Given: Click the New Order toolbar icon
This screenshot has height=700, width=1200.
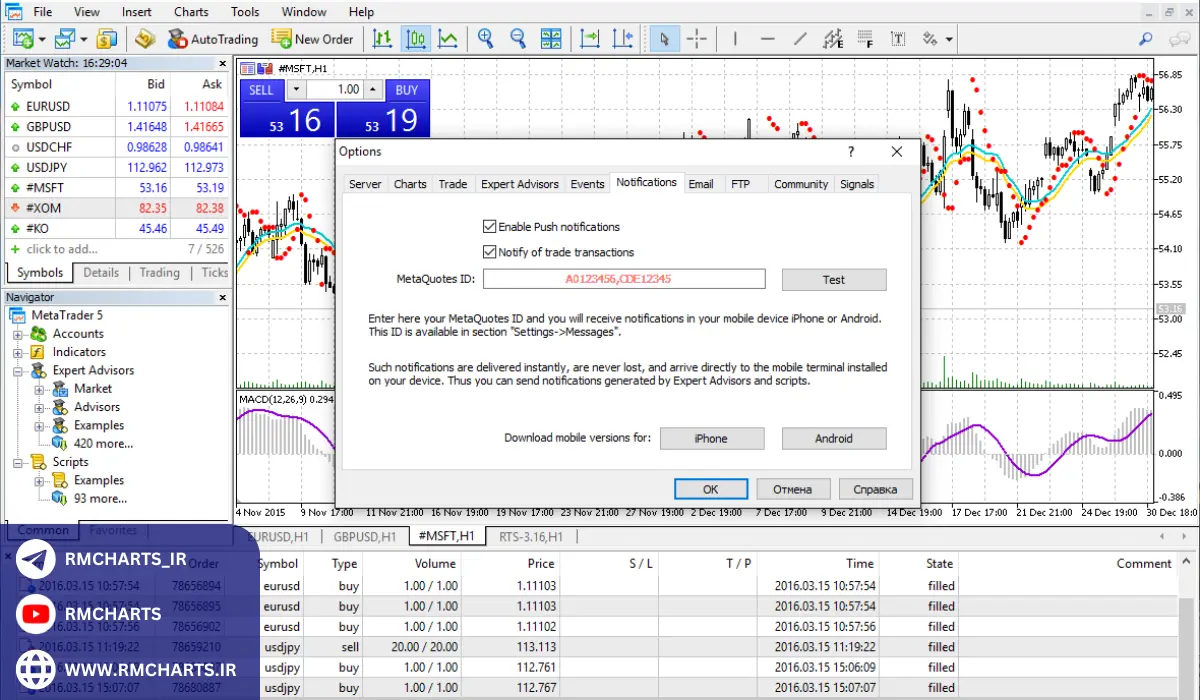Looking at the screenshot, I should pyautogui.click(x=312, y=39).
